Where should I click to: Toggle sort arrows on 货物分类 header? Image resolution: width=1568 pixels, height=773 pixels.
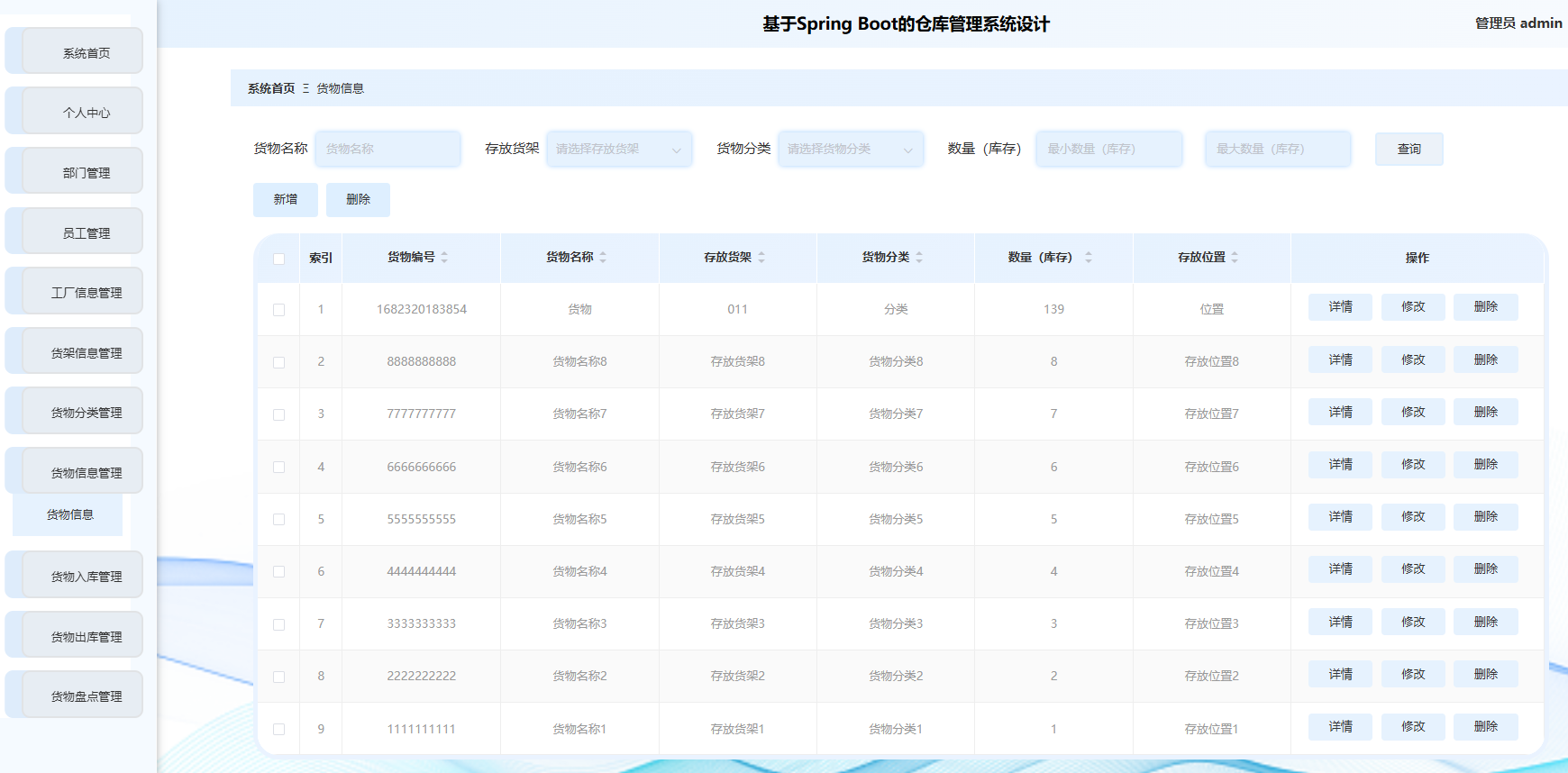click(919, 258)
